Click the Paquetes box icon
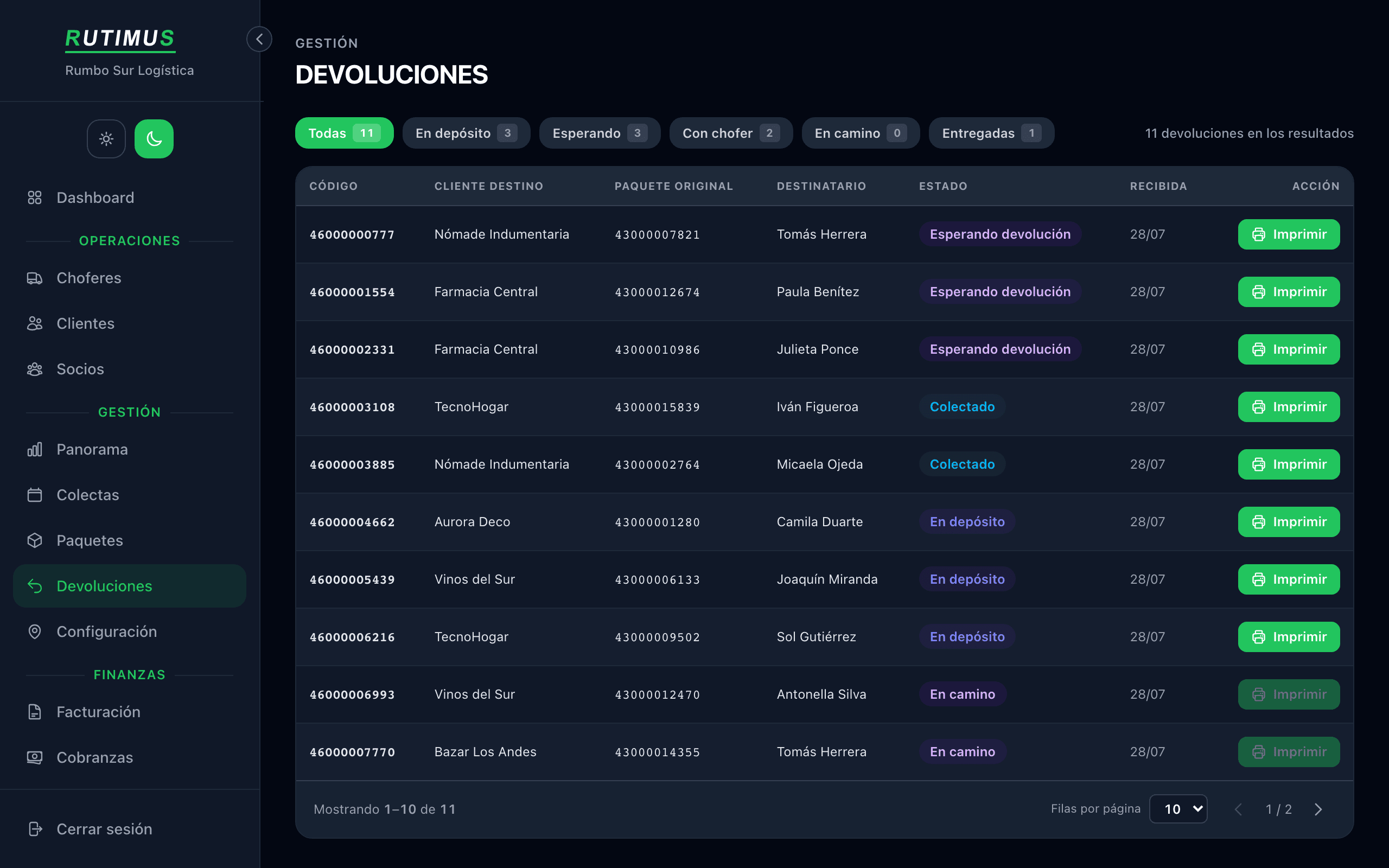Screen dimensions: 1389x868 35,540
